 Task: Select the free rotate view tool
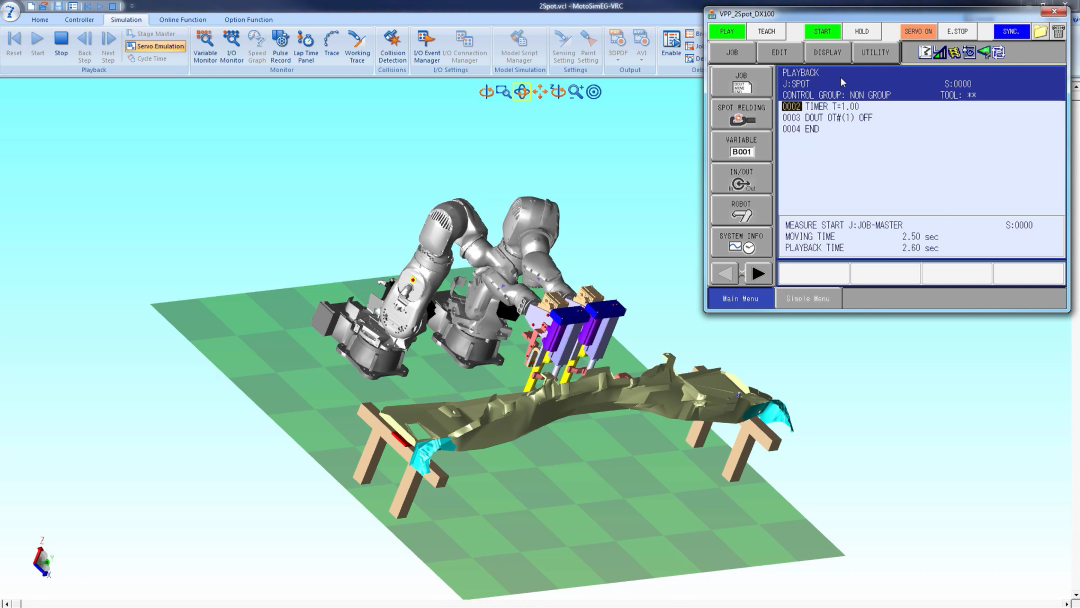tap(521, 92)
